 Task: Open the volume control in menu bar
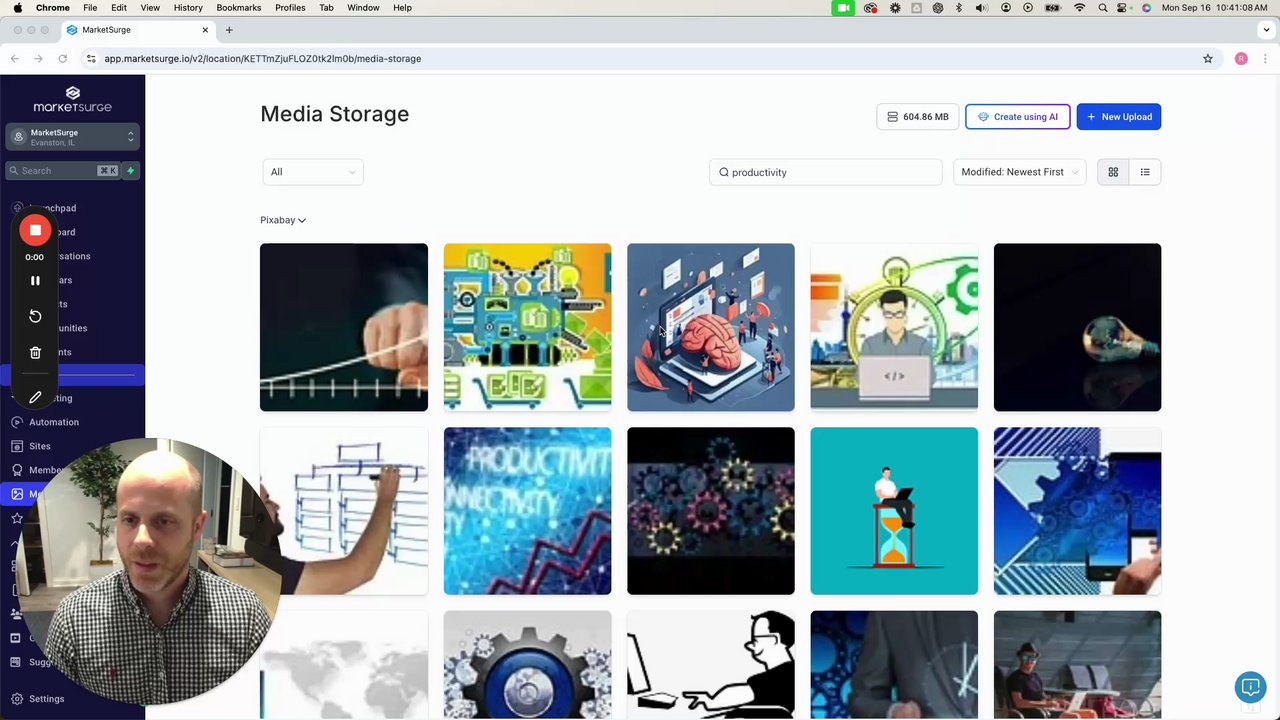(x=981, y=8)
